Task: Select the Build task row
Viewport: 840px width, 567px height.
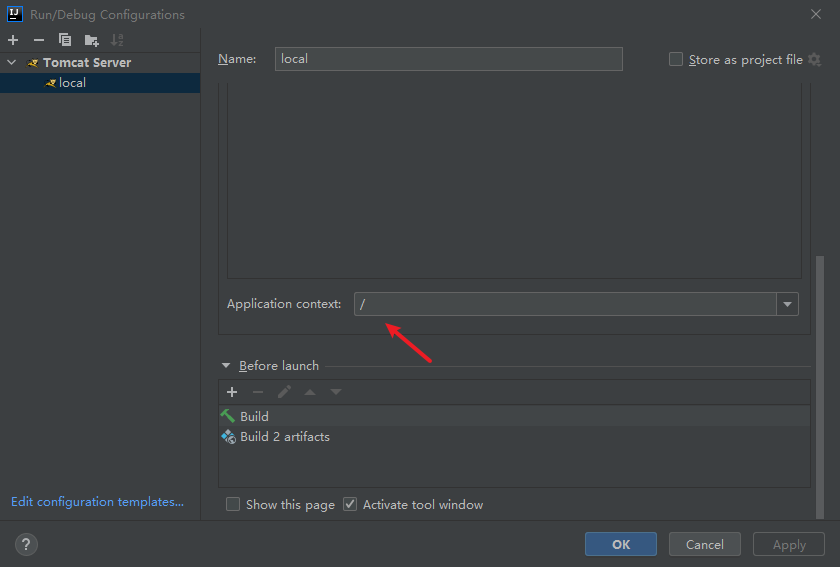Action: [x=514, y=416]
